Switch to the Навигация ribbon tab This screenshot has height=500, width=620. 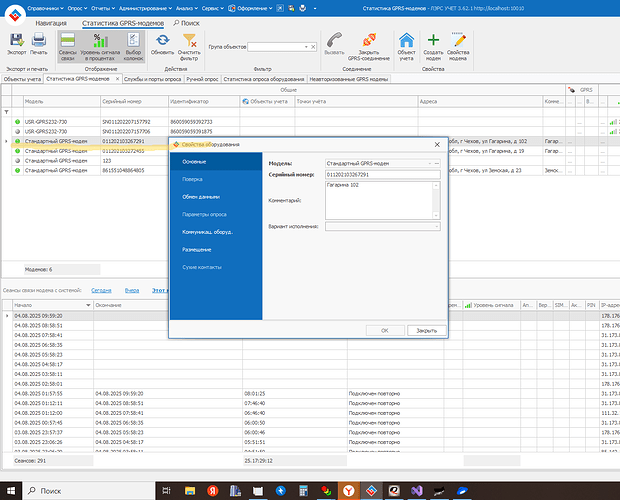[51, 23]
